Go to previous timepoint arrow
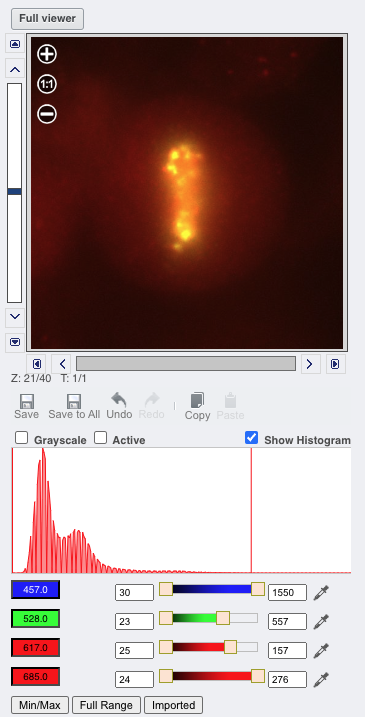 coord(62,364)
